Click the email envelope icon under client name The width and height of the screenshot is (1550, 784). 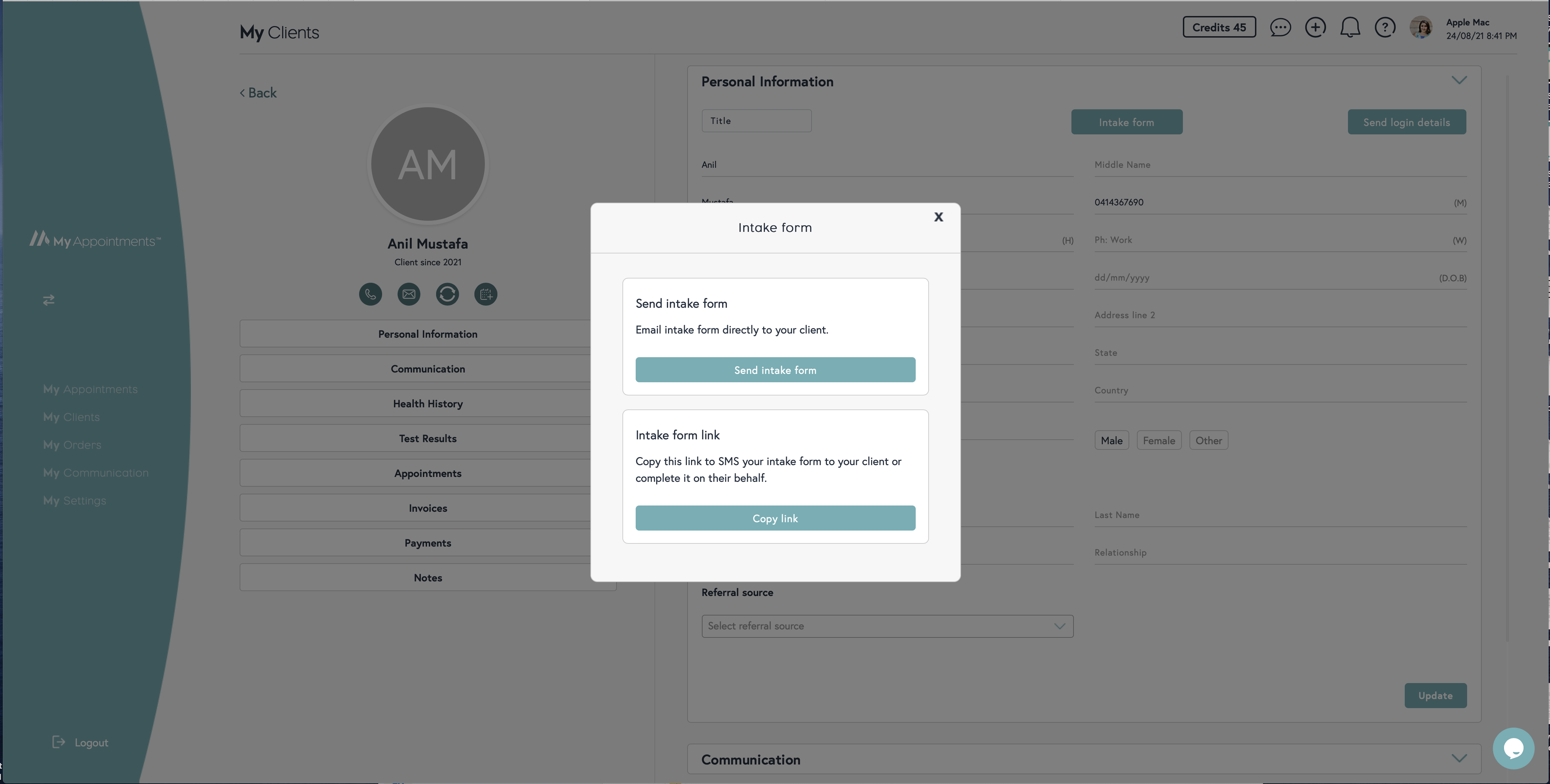409,294
